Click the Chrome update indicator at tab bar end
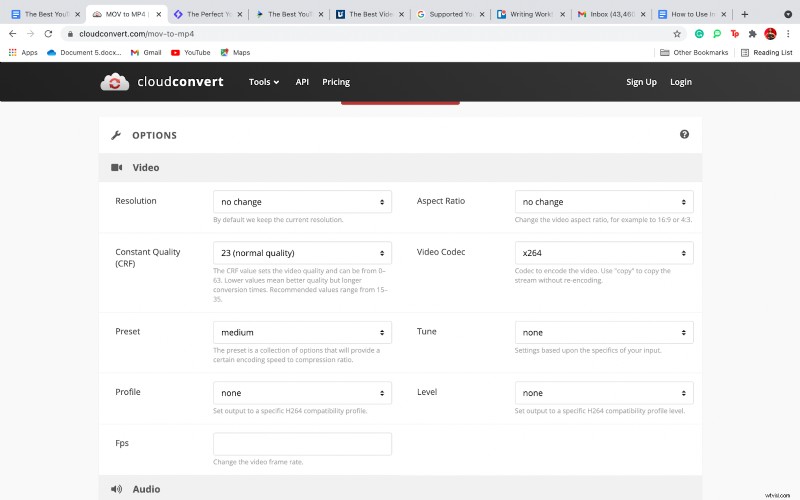Screen dimensions: 800x500 [x=788, y=14]
